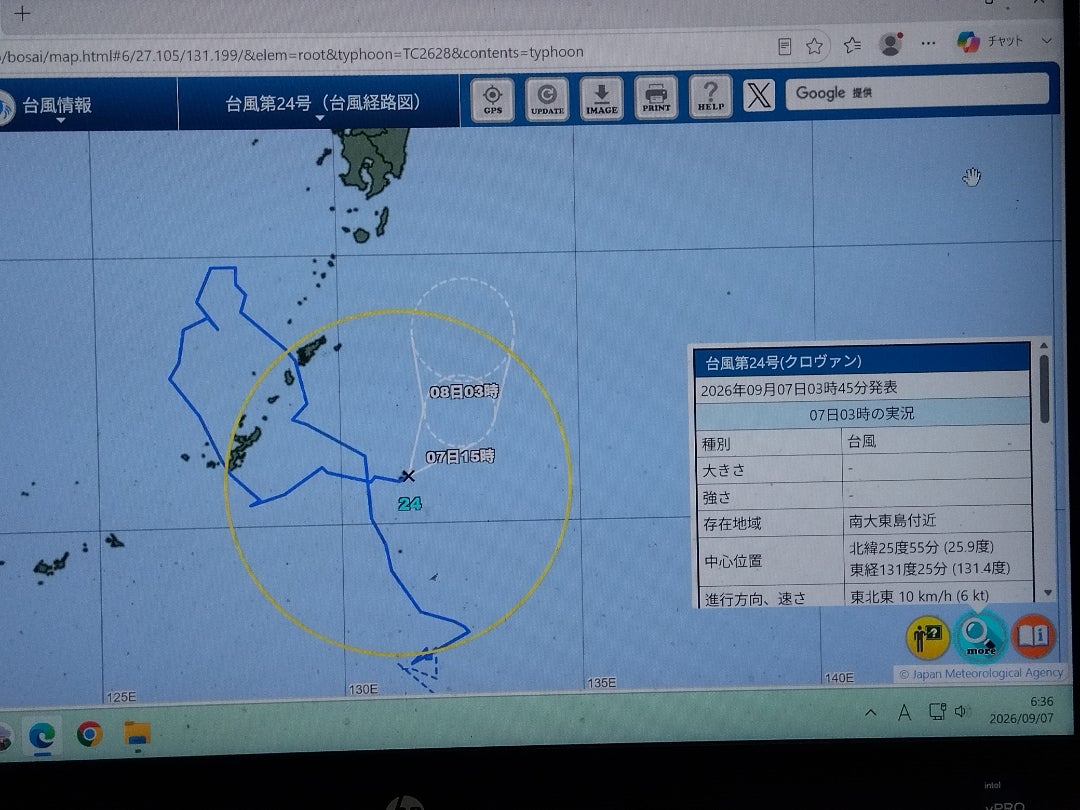
Task: Expand the 台風第24号（台風経路図） dropdown
Action: point(322,104)
